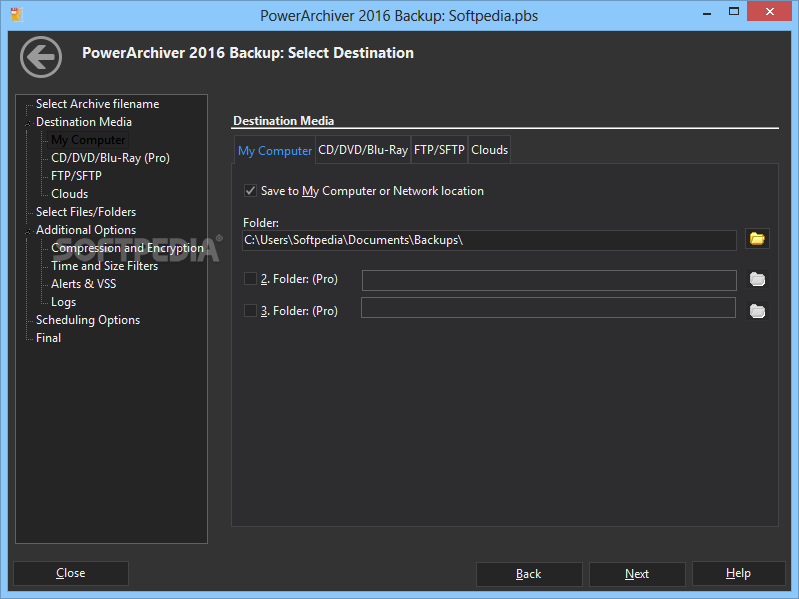Click the 2. Folder path field
The width and height of the screenshot is (799, 599).
(x=549, y=280)
